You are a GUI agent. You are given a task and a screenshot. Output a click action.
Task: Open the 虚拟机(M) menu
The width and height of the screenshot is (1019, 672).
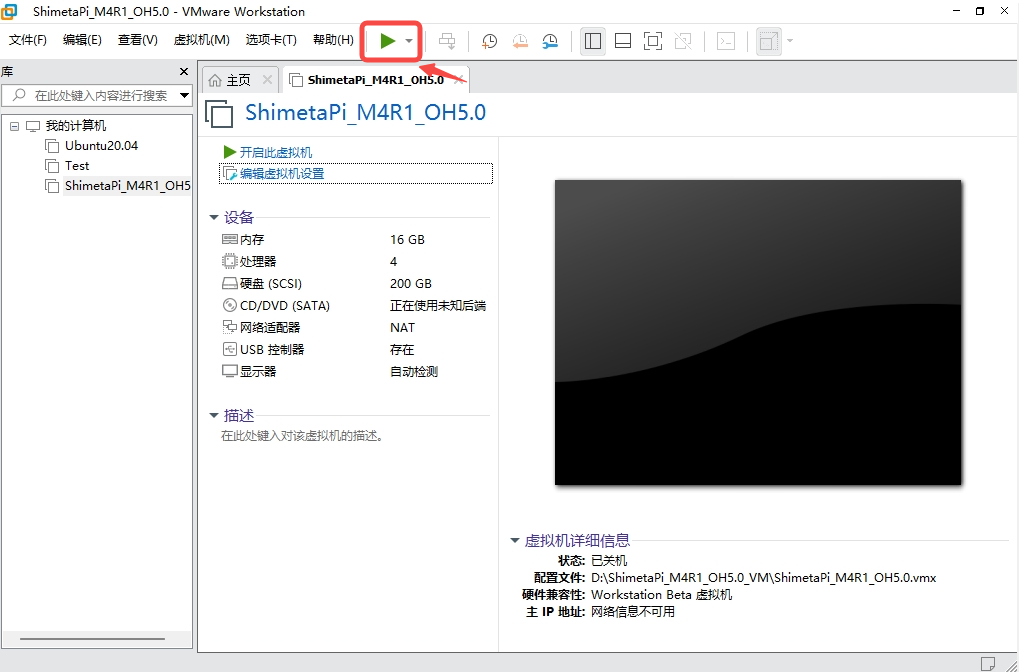click(201, 40)
